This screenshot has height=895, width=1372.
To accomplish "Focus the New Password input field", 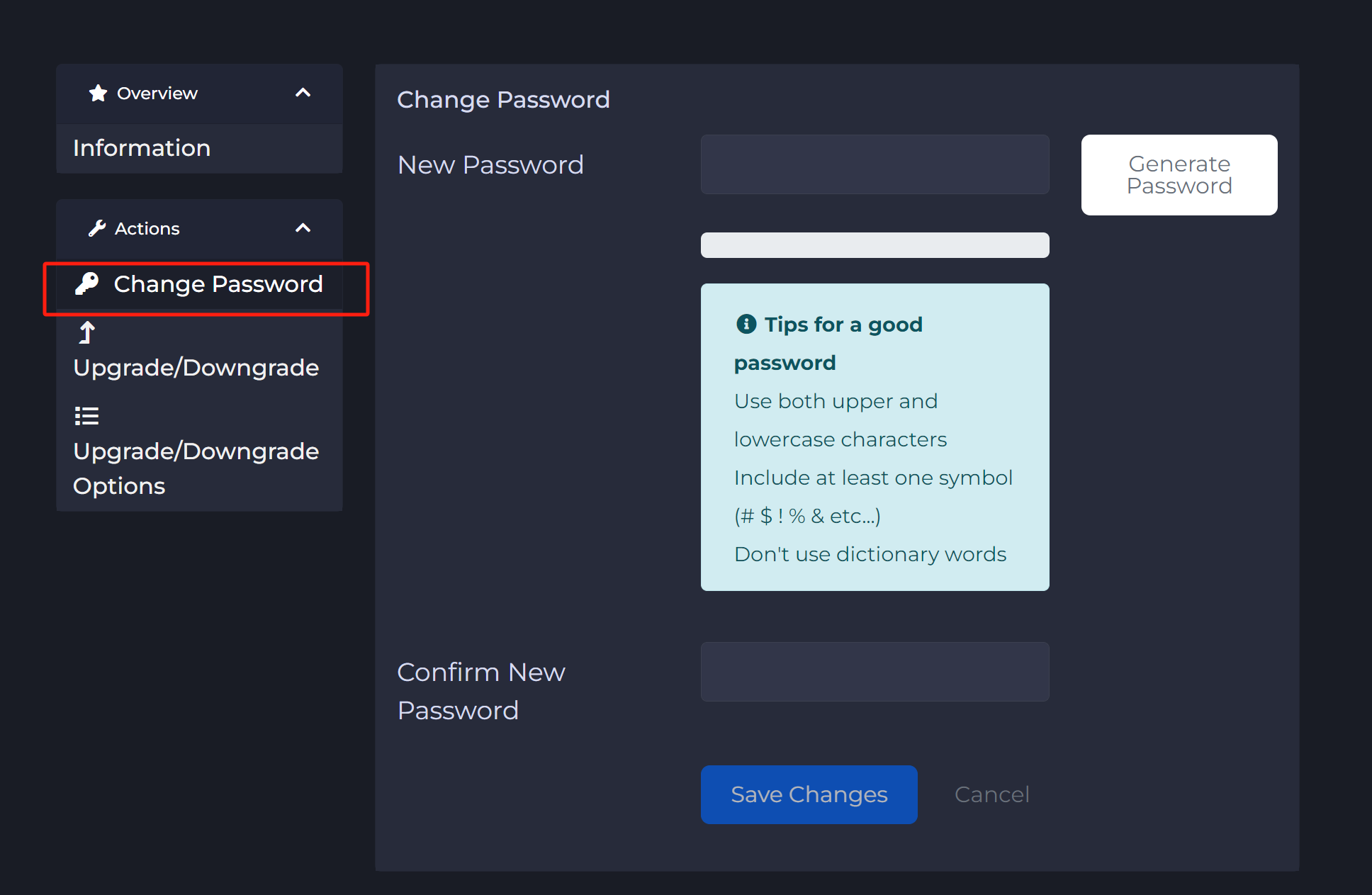I will pos(875,164).
